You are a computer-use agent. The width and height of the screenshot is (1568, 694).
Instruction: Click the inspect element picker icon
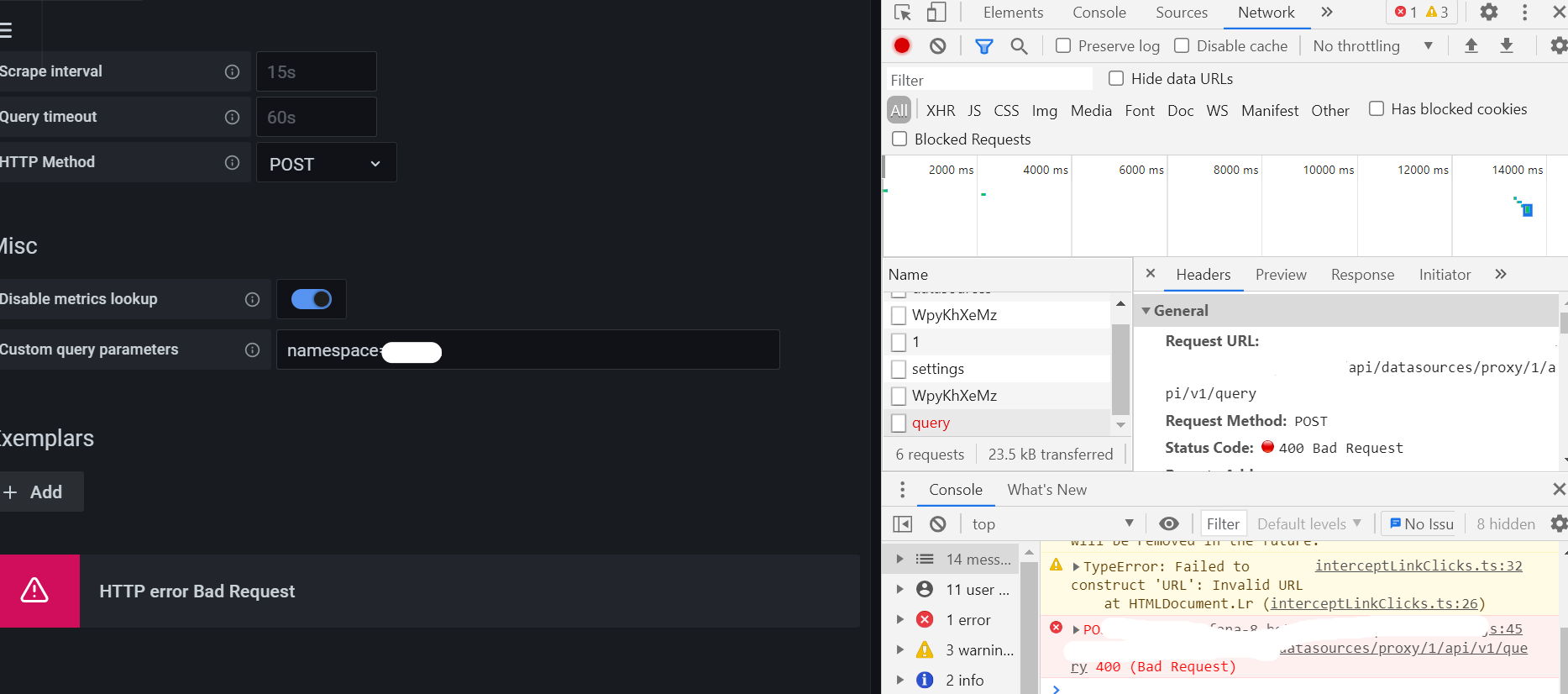[x=903, y=13]
